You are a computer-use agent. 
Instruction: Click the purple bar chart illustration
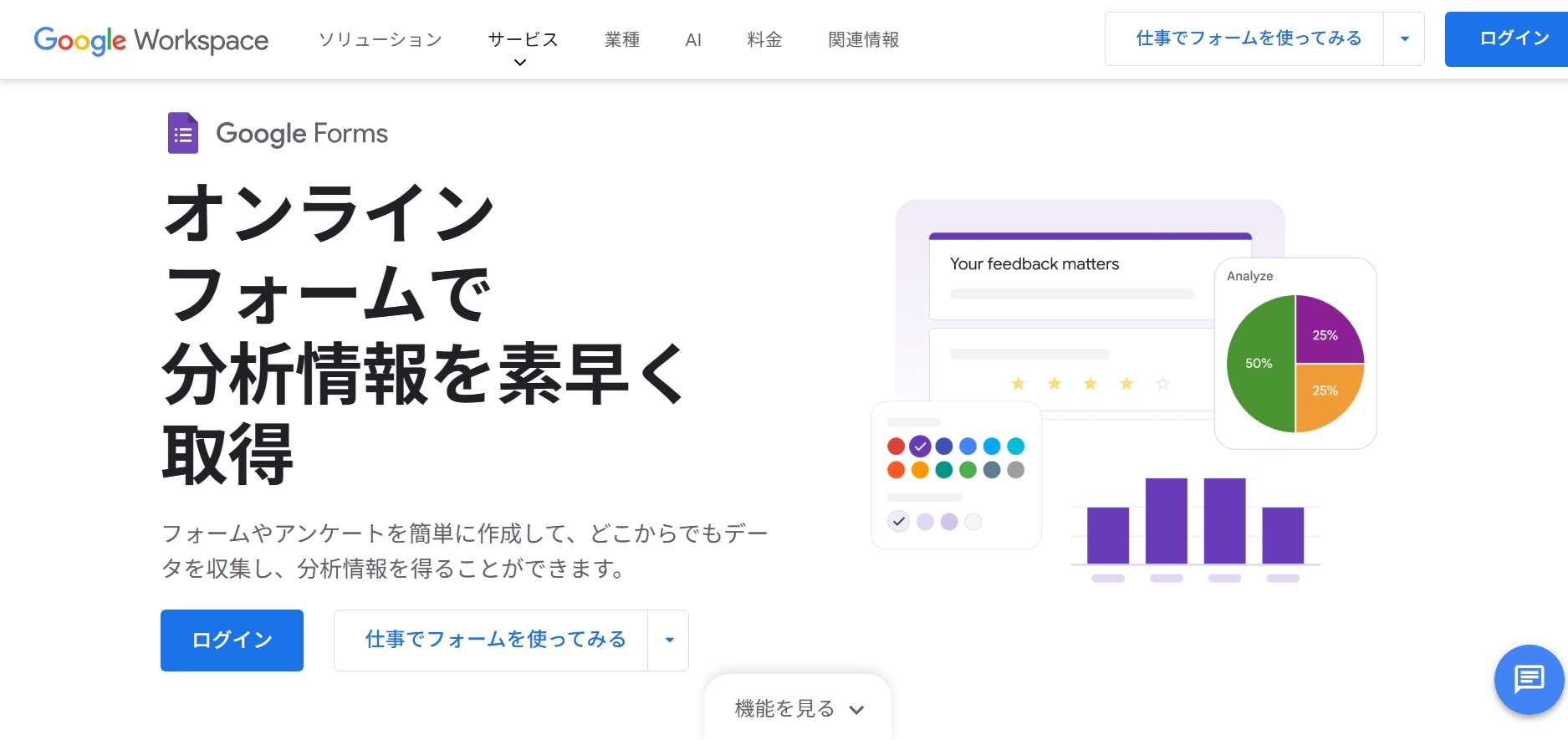(1196, 529)
